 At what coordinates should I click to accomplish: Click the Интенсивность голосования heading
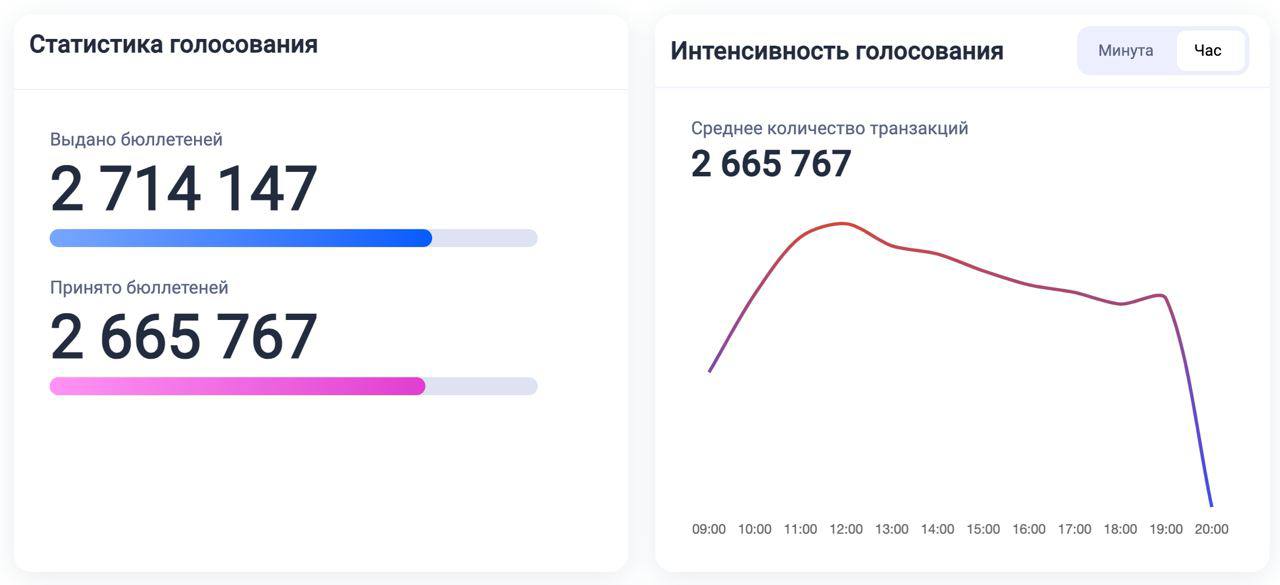[x=837, y=51]
